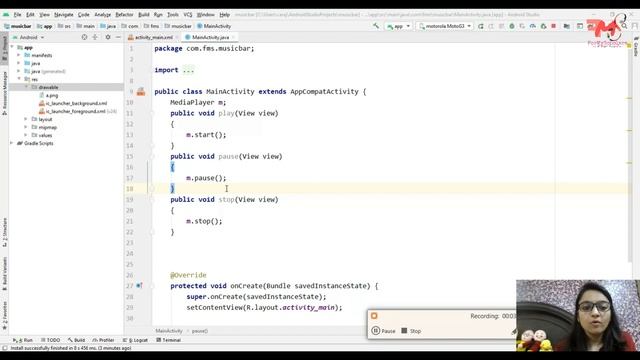The width and height of the screenshot is (640, 360).
Task: Expand the layout folder
Action: coord(26,119)
